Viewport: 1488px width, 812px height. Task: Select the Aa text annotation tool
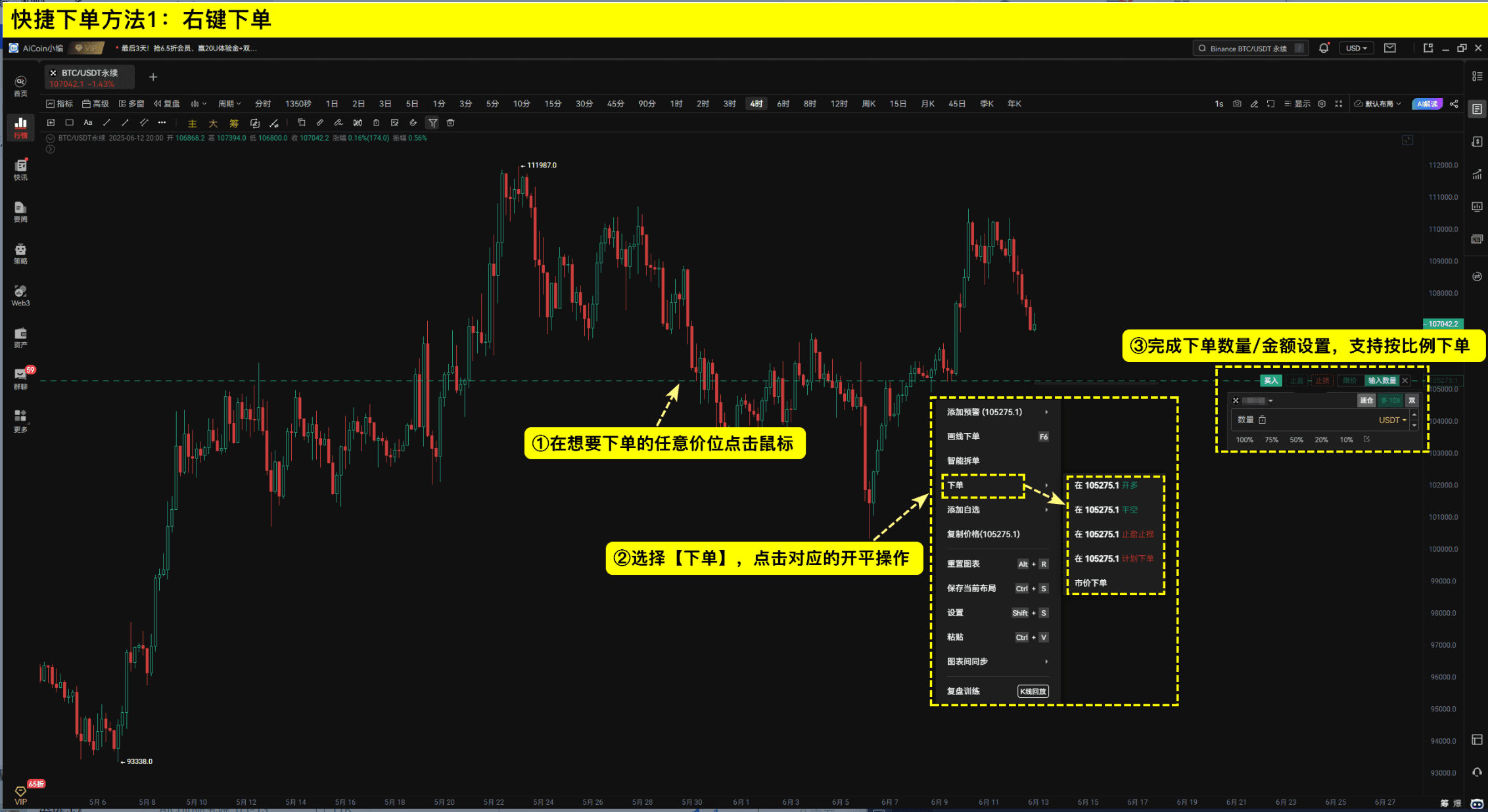[x=88, y=123]
